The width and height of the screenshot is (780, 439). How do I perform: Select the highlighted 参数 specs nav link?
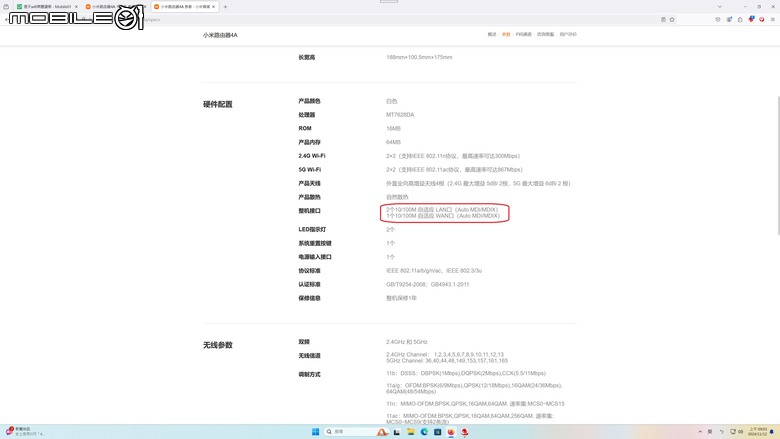coord(506,34)
